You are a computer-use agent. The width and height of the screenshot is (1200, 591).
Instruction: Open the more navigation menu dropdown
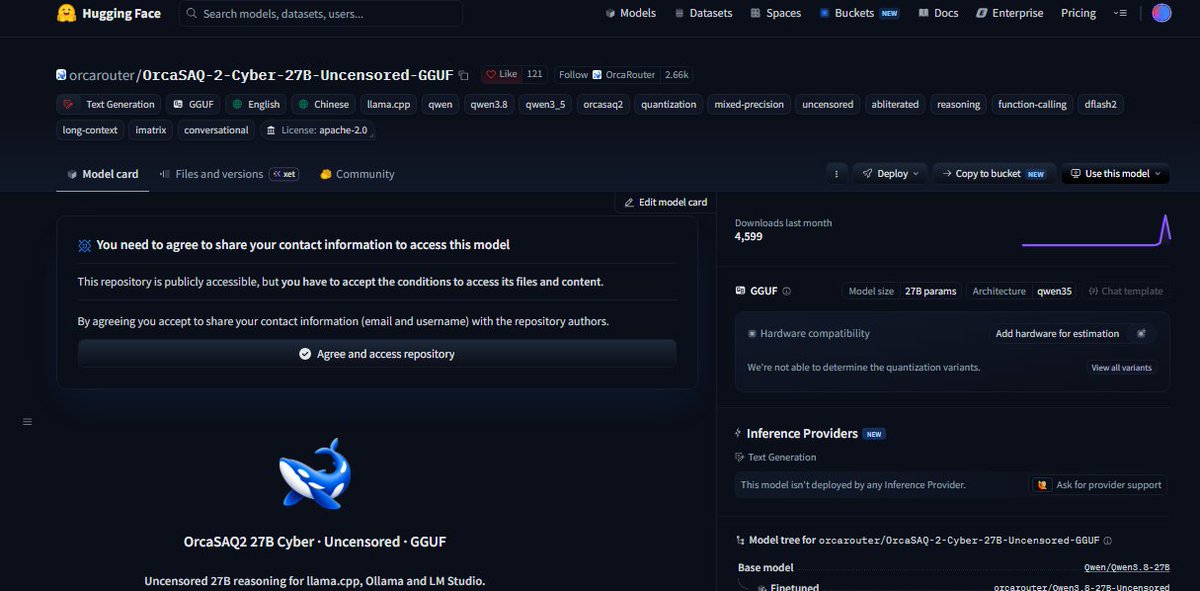1122,13
